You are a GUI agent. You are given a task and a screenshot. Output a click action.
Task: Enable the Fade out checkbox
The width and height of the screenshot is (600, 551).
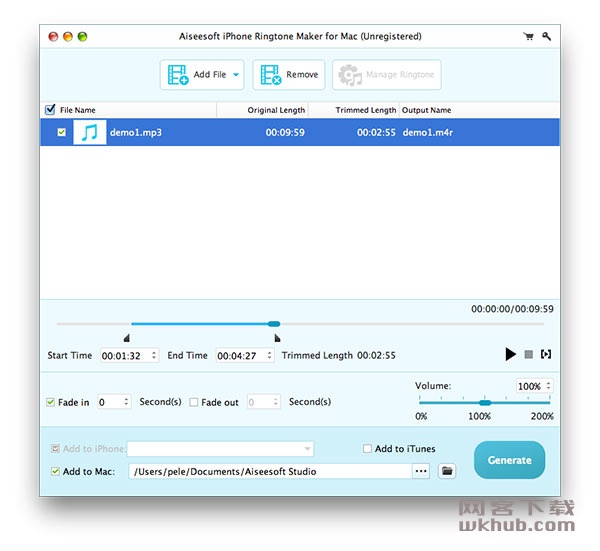click(x=194, y=402)
